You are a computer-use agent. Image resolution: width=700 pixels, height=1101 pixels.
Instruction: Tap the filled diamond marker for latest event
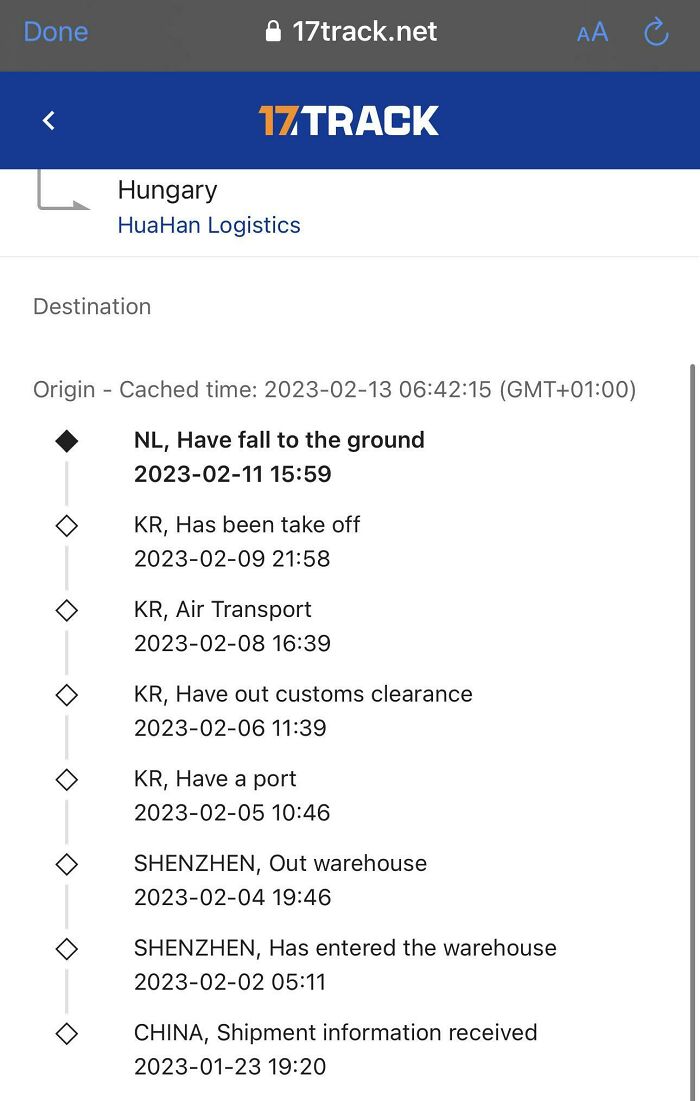click(x=66, y=441)
